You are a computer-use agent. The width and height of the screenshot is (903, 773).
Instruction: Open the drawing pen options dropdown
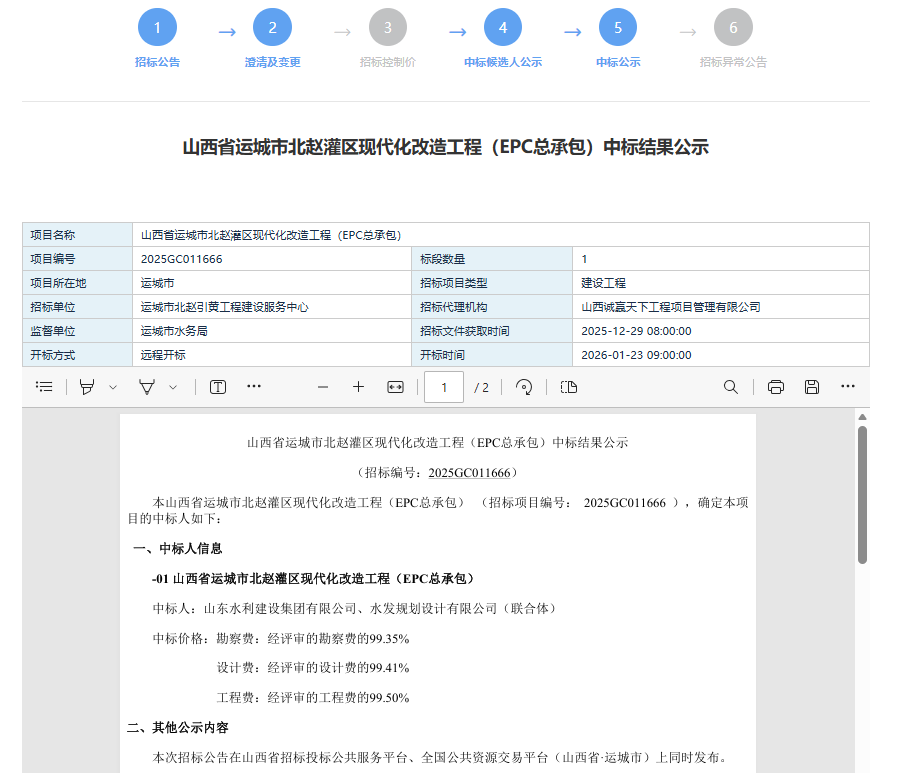click(172, 386)
